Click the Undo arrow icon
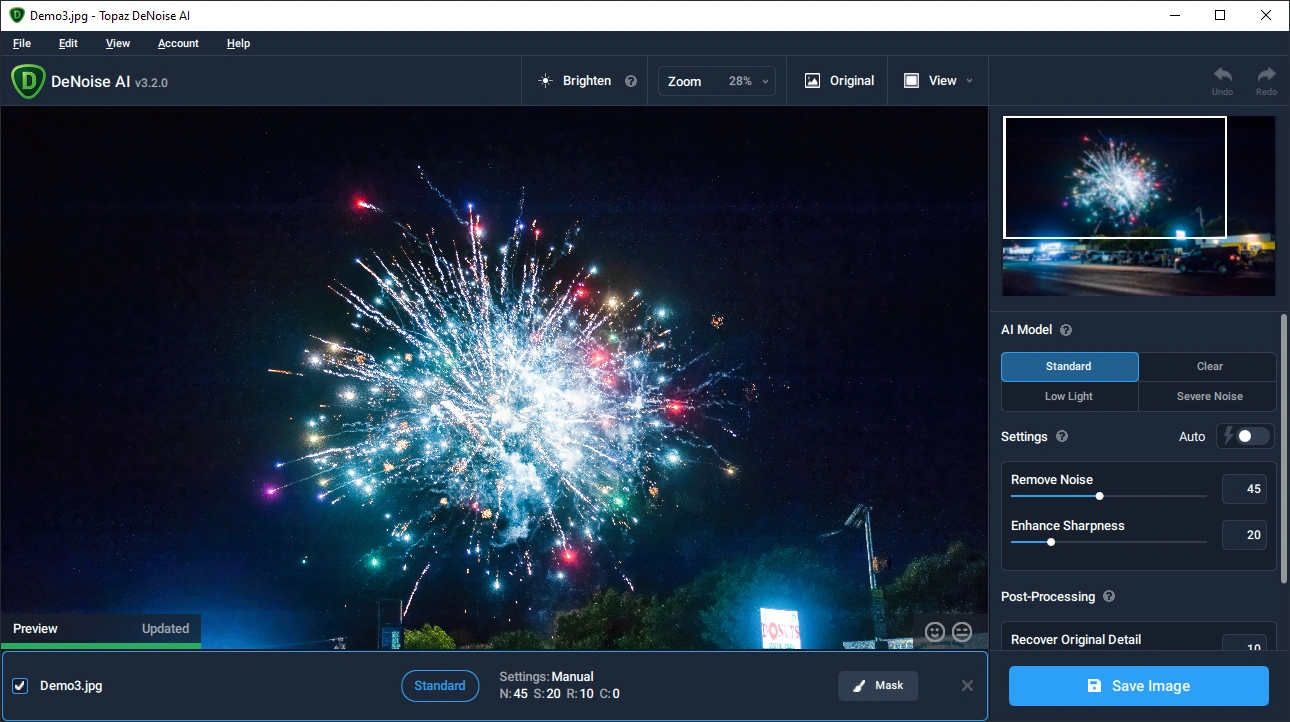Viewport: 1290px width, 722px height. click(1222, 76)
